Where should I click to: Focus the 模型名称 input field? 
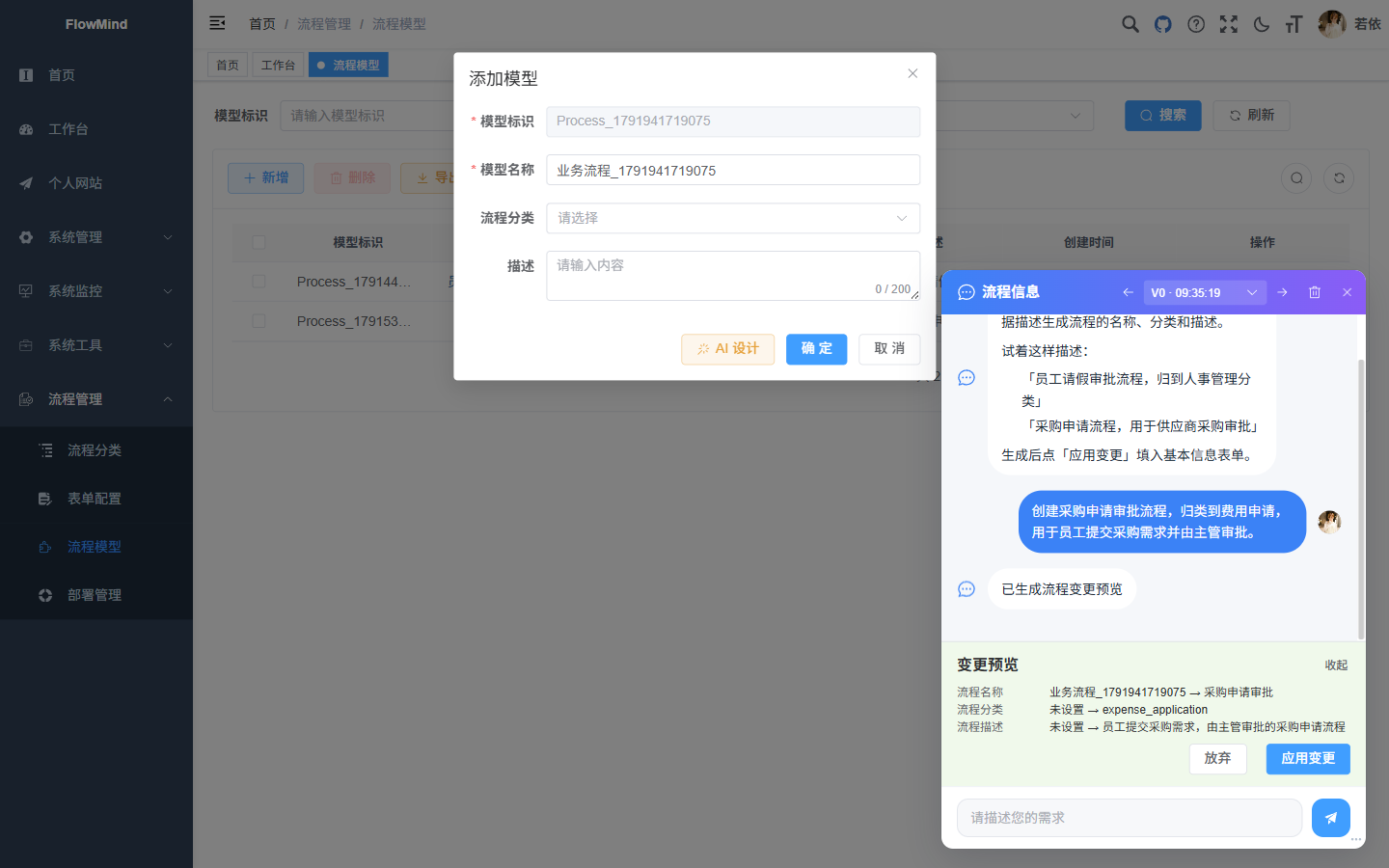tap(733, 170)
